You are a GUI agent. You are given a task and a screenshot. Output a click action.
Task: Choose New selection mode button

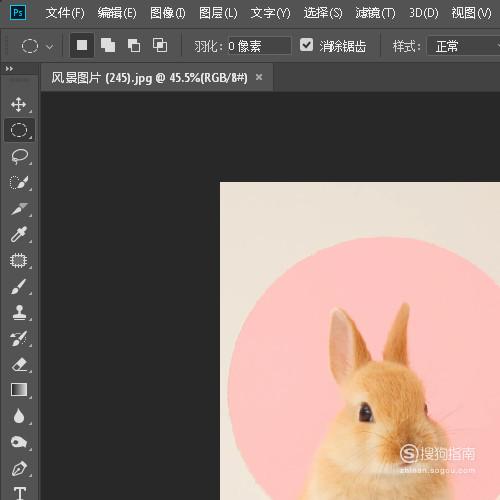82,45
